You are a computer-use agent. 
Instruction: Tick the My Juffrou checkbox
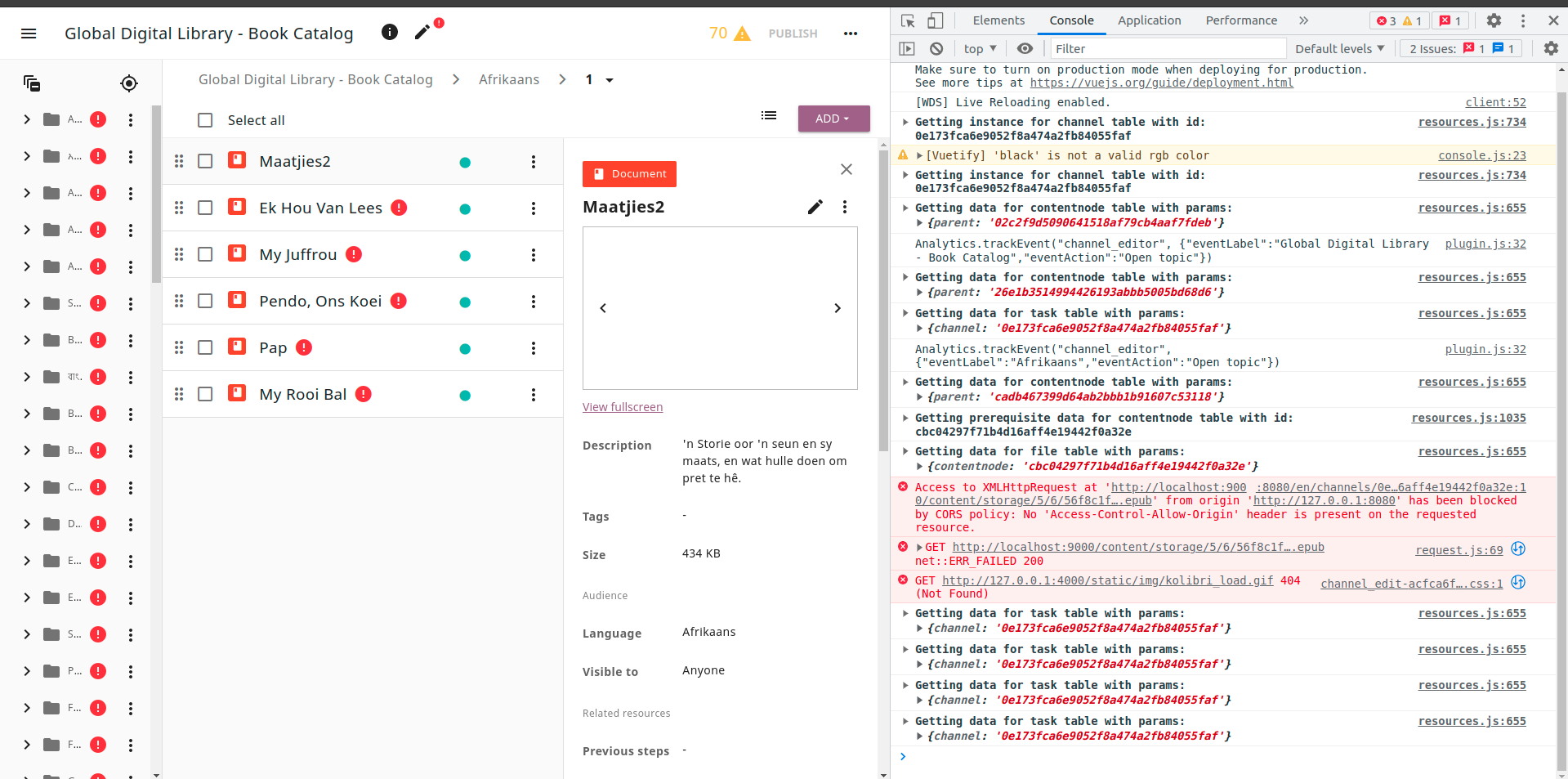205,254
